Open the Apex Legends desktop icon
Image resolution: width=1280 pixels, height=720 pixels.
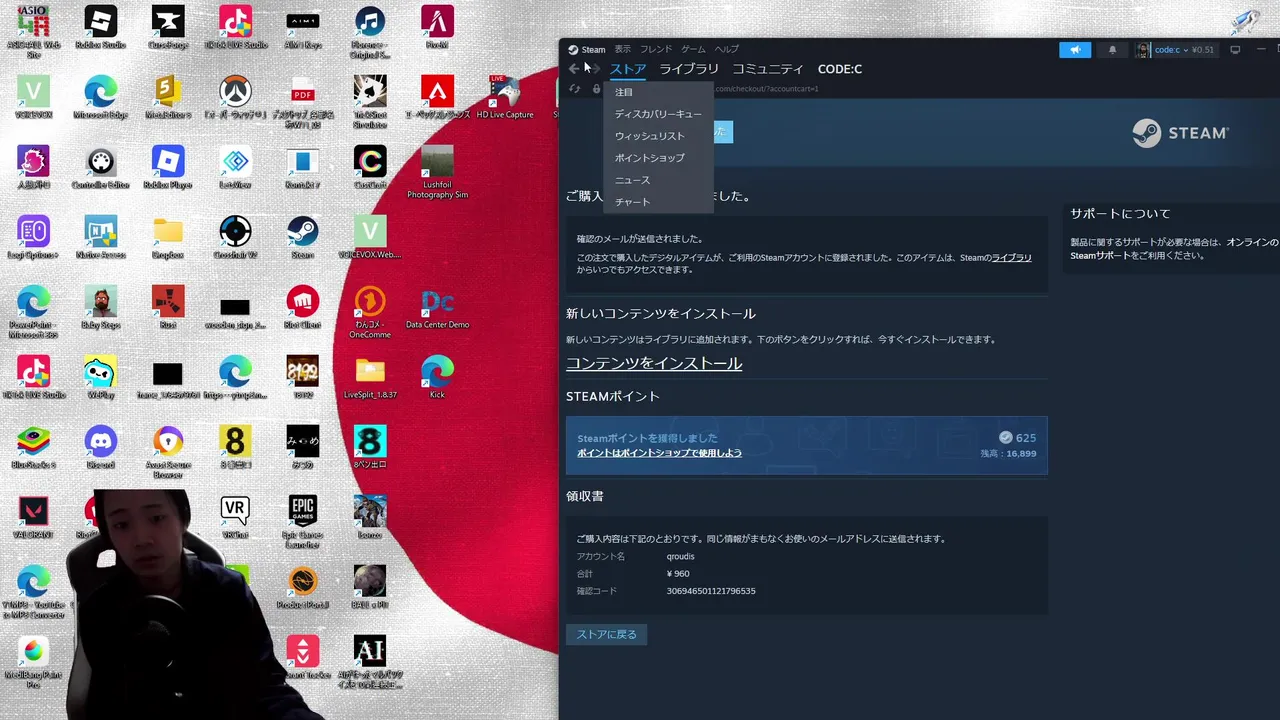pyautogui.click(x=437, y=99)
